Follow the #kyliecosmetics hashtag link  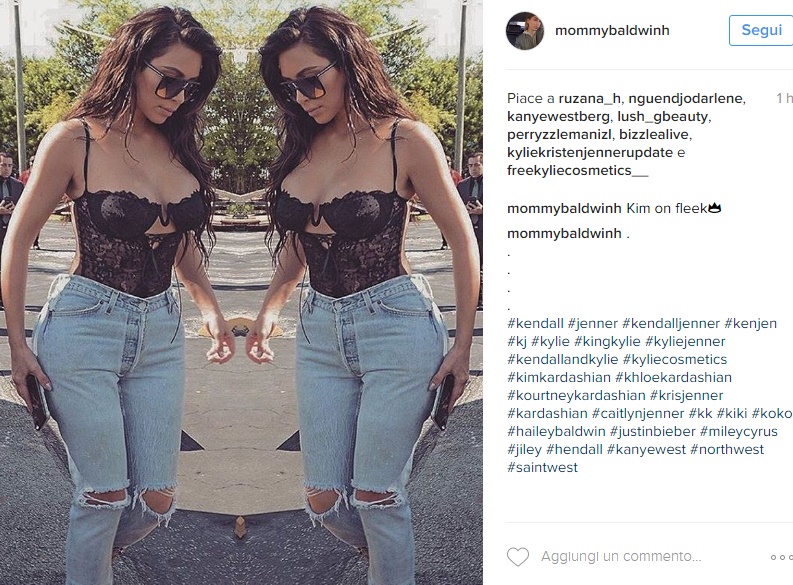pyautogui.click(x=675, y=359)
